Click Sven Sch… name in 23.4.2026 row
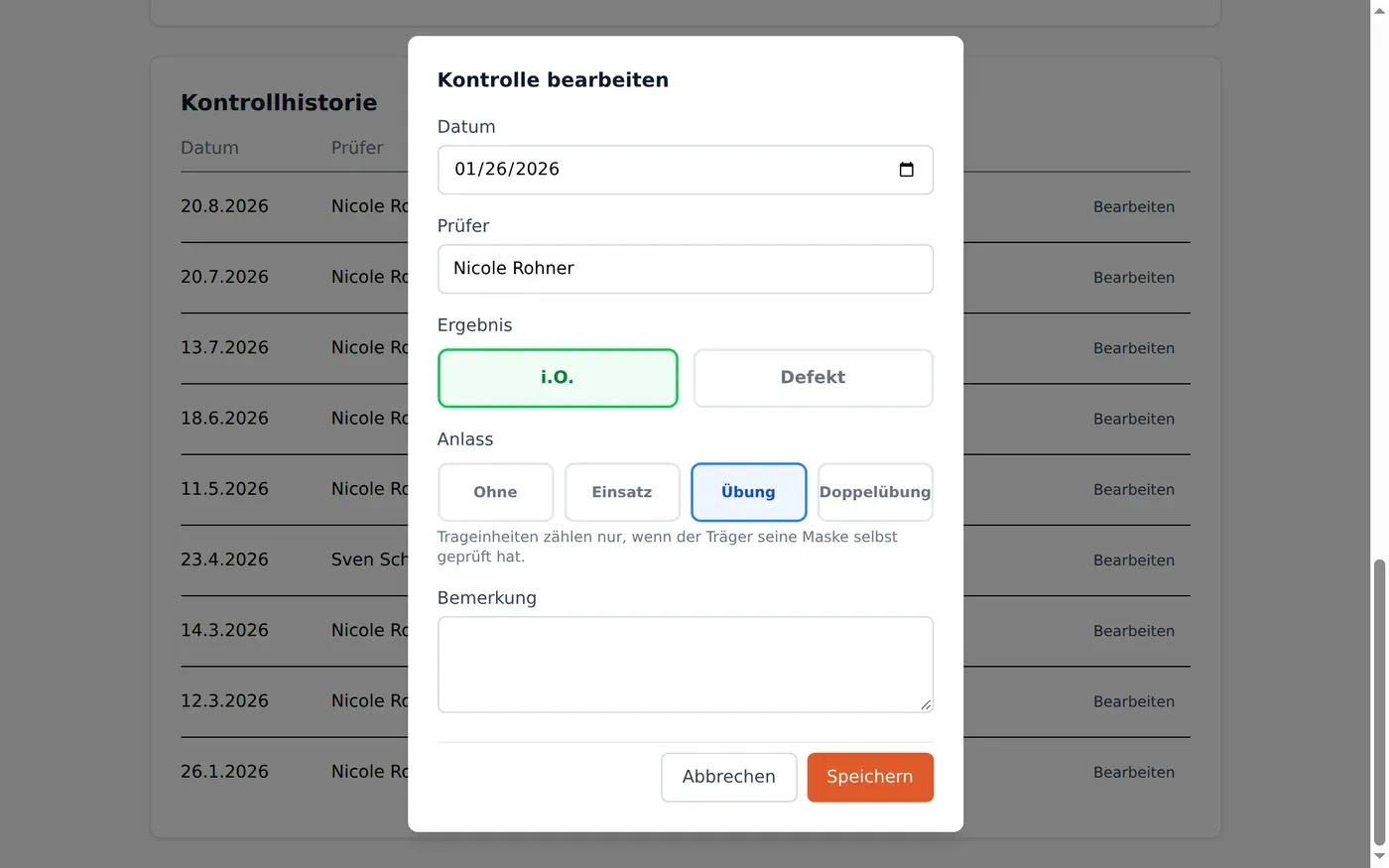 click(x=369, y=559)
